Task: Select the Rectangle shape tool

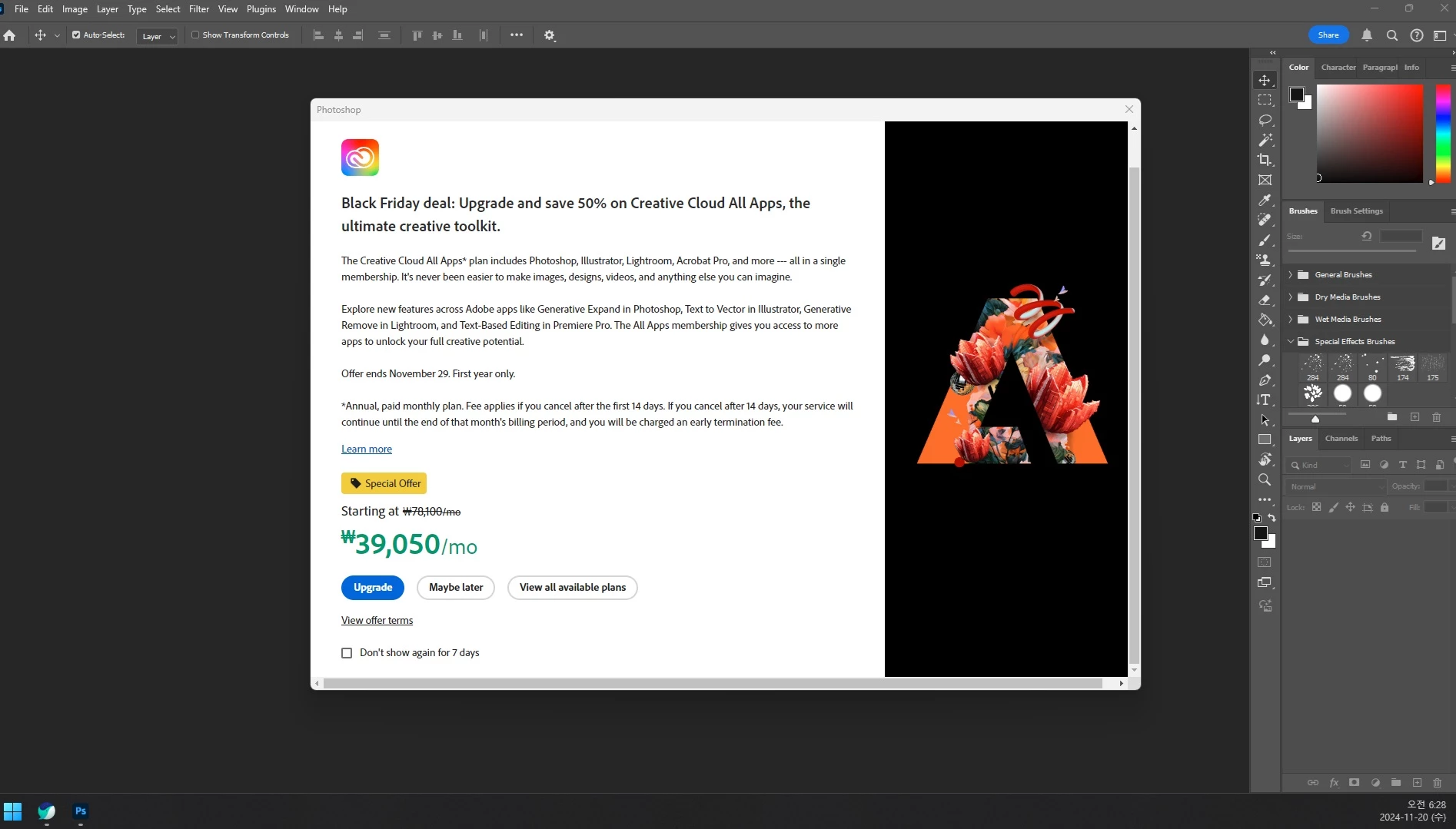Action: pyautogui.click(x=1265, y=439)
